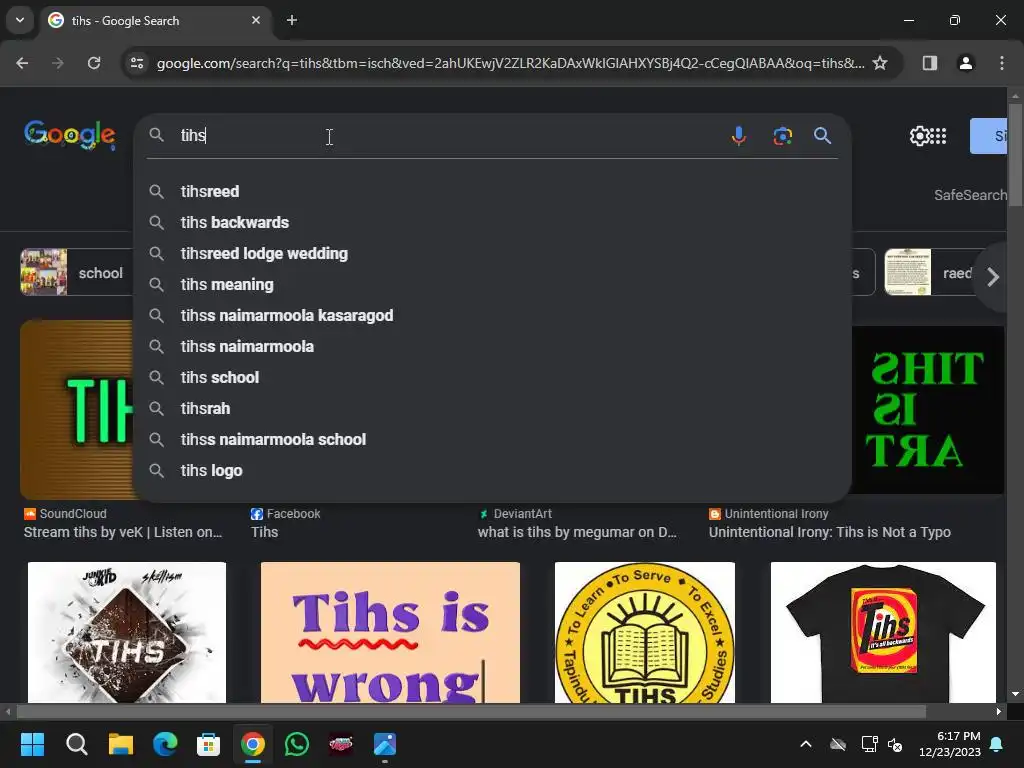The height and width of the screenshot is (768, 1024).
Task: Select suggestion "tihsreed lodge wedding"
Action: pyautogui.click(x=492, y=253)
